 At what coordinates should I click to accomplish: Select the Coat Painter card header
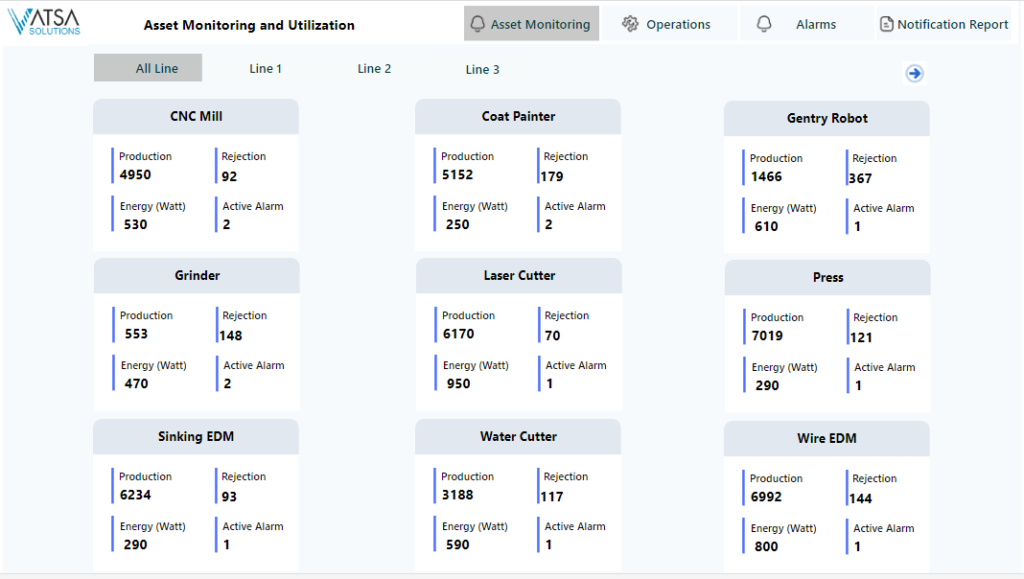click(518, 116)
